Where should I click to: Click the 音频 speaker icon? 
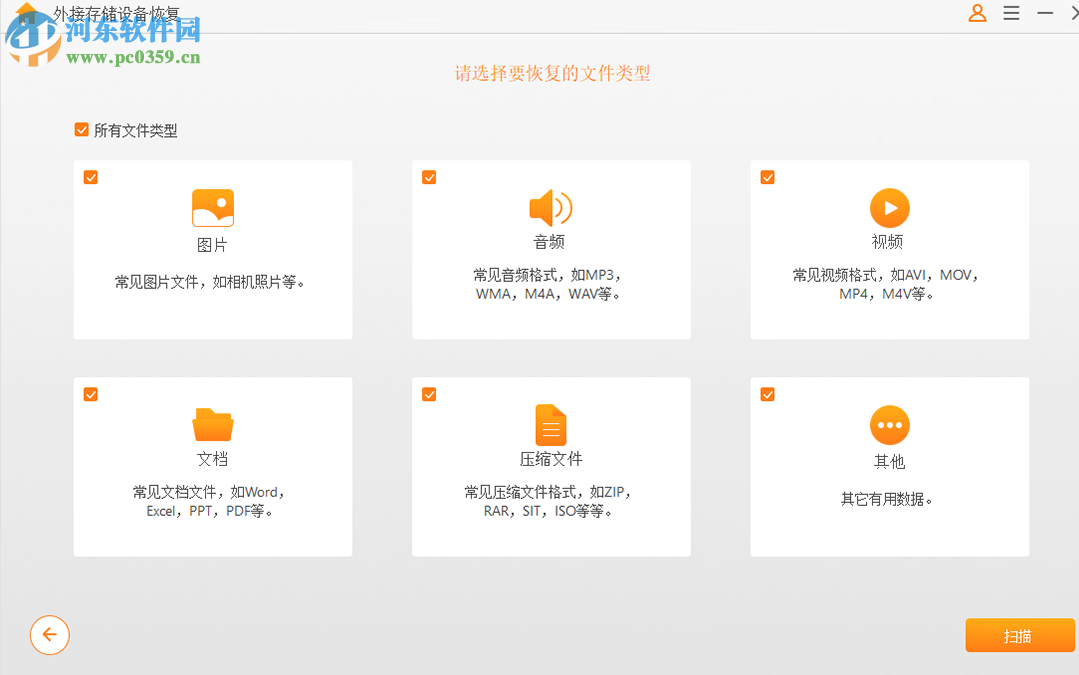pyautogui.click(x=550, y=208)
